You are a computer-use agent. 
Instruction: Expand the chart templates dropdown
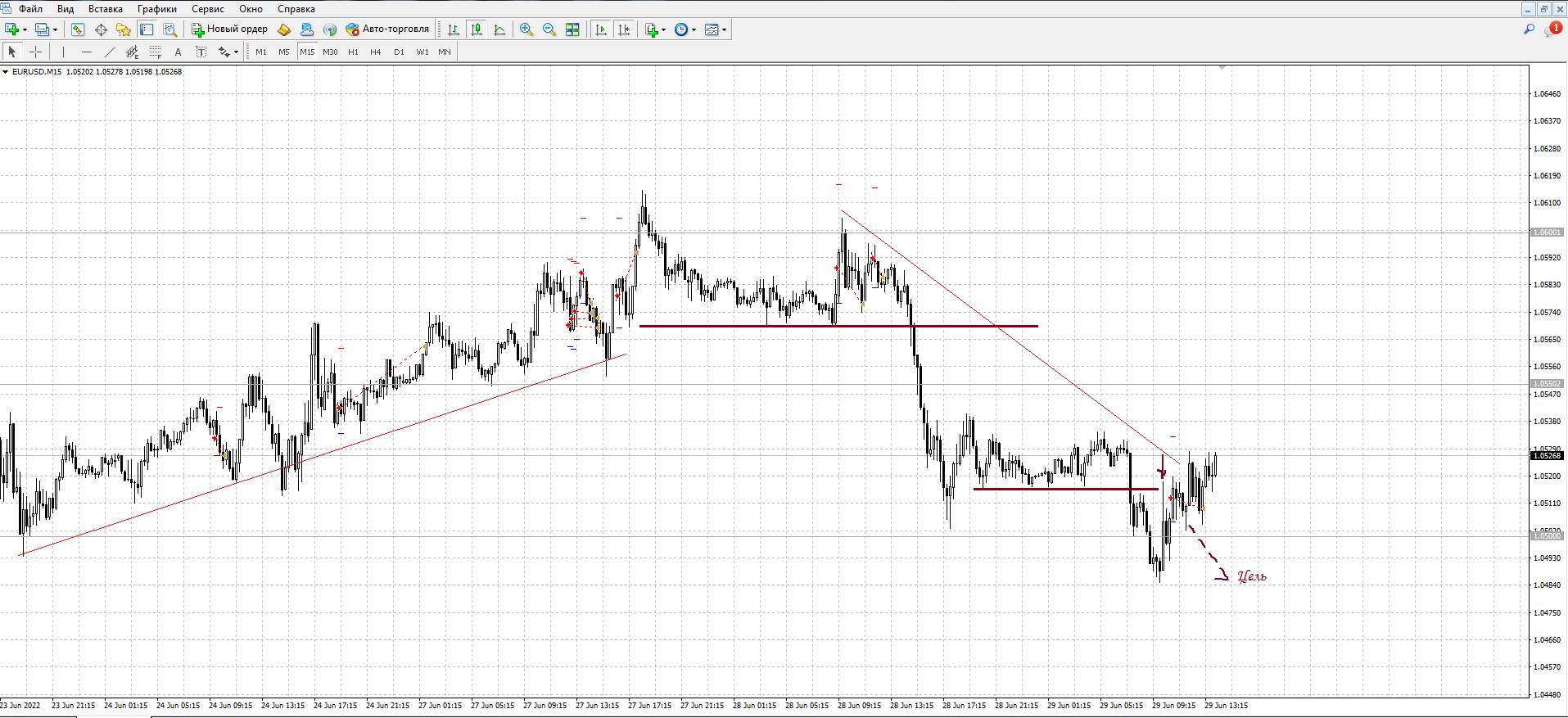pyautogui.click(x=724, y=30)
